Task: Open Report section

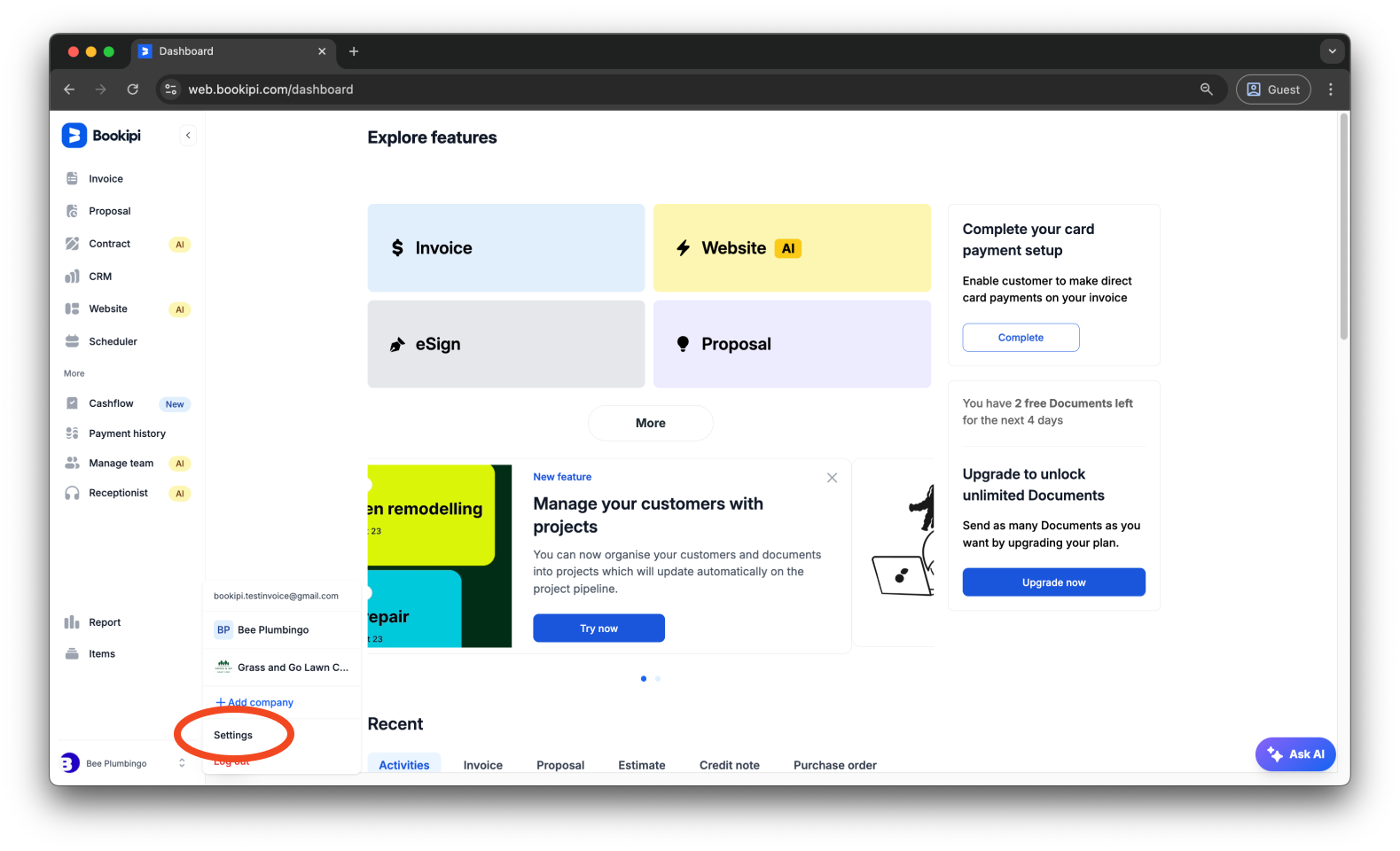Action: tap(105, 622)
